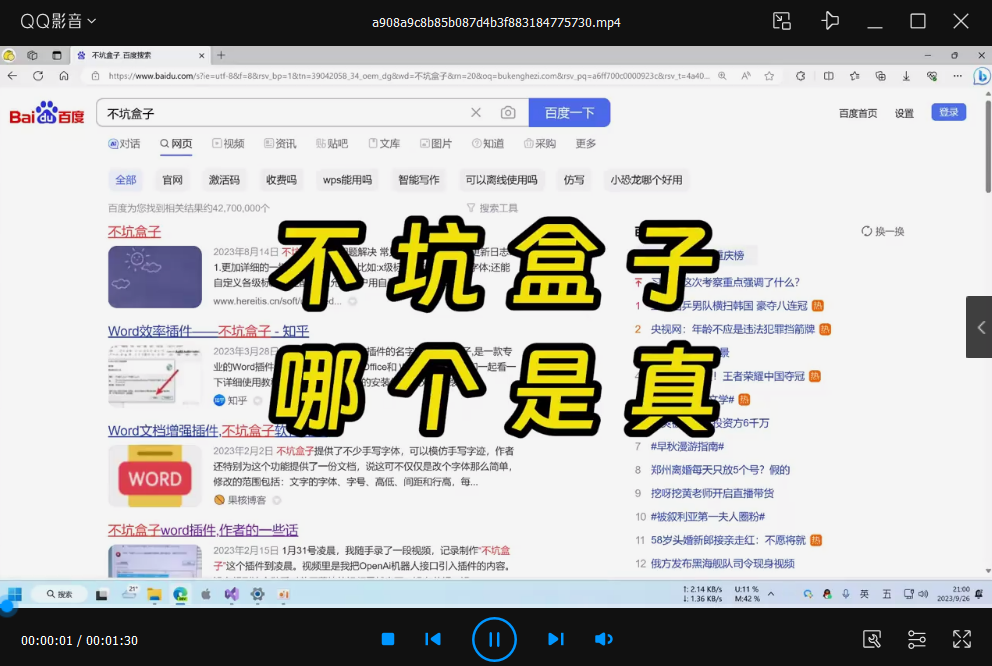The width and height of the screenshot is (992, 666).
Task: Click the WORD result thumbnail image
Action: click(154, 476)
